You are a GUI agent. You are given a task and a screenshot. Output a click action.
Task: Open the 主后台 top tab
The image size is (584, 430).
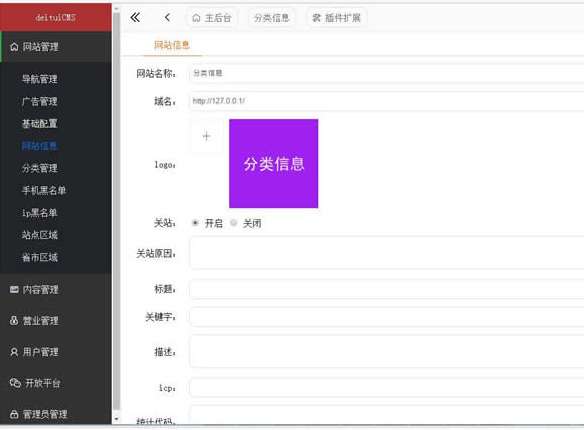pos(212,18)
